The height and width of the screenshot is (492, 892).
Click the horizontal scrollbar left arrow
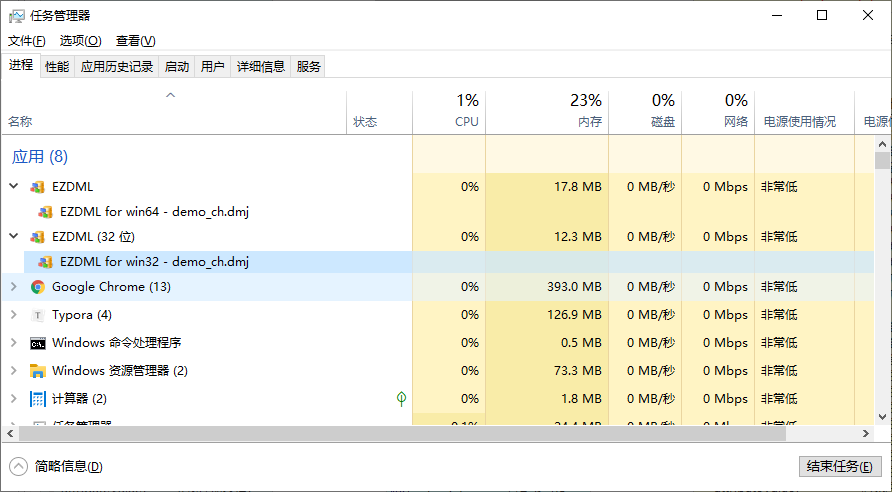[x=10, y=433]
